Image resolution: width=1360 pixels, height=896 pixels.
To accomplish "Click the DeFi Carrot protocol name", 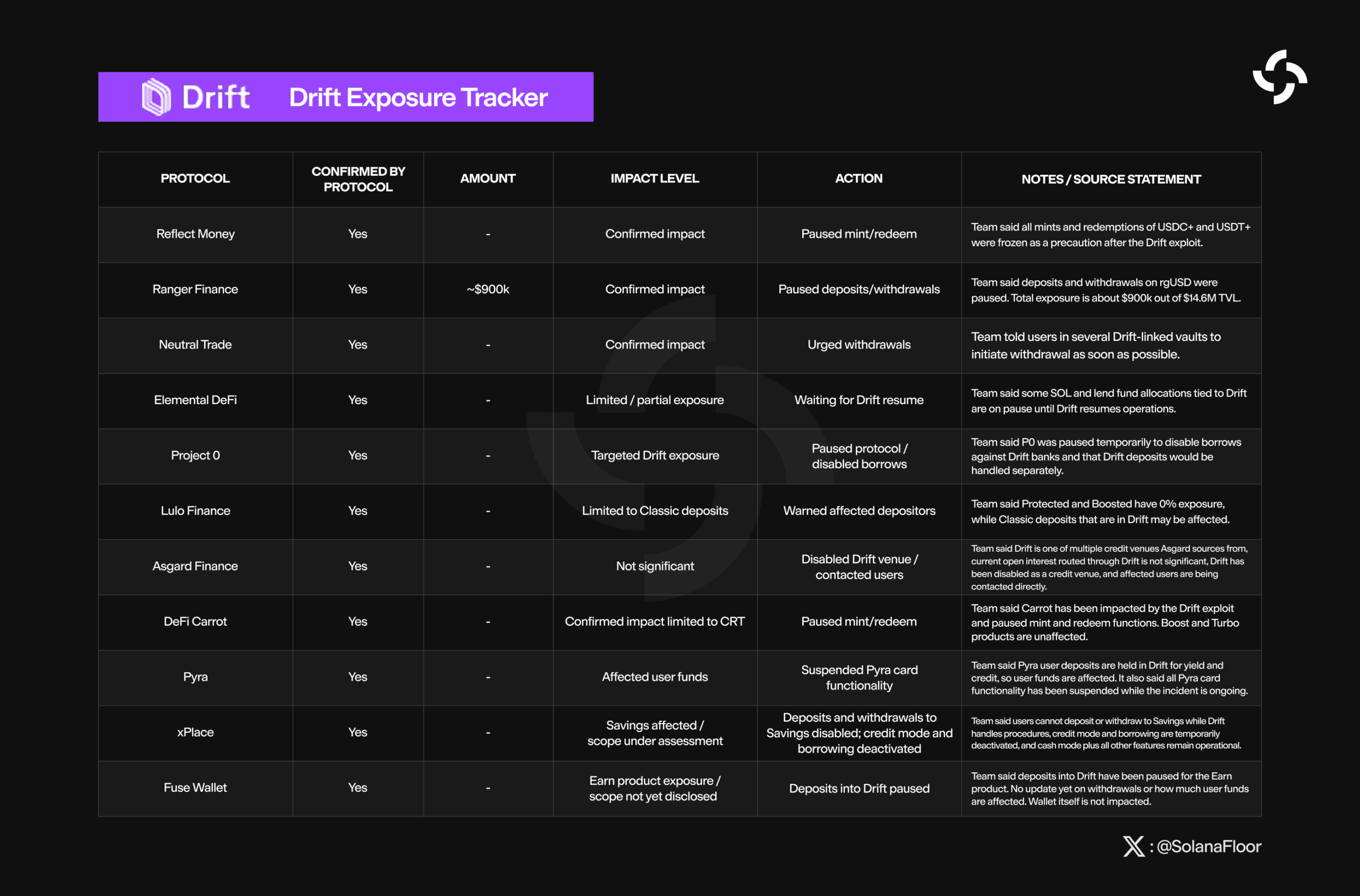I will [x=195, y=622].
